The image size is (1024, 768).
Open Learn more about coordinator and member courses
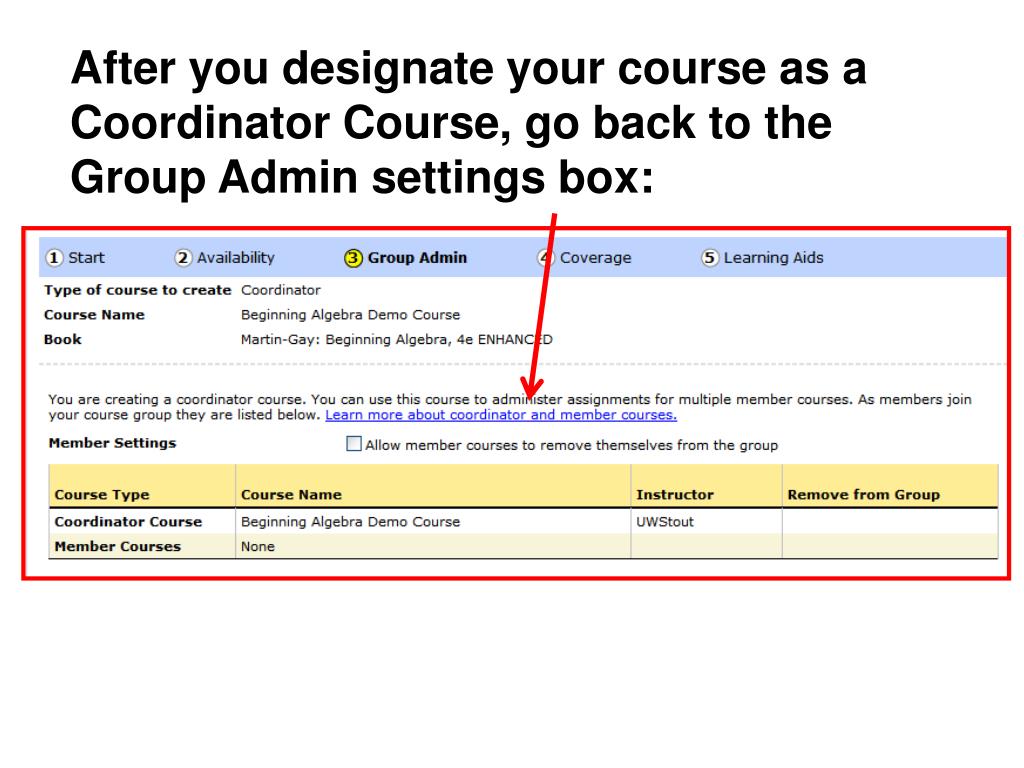tap(501, 415)
